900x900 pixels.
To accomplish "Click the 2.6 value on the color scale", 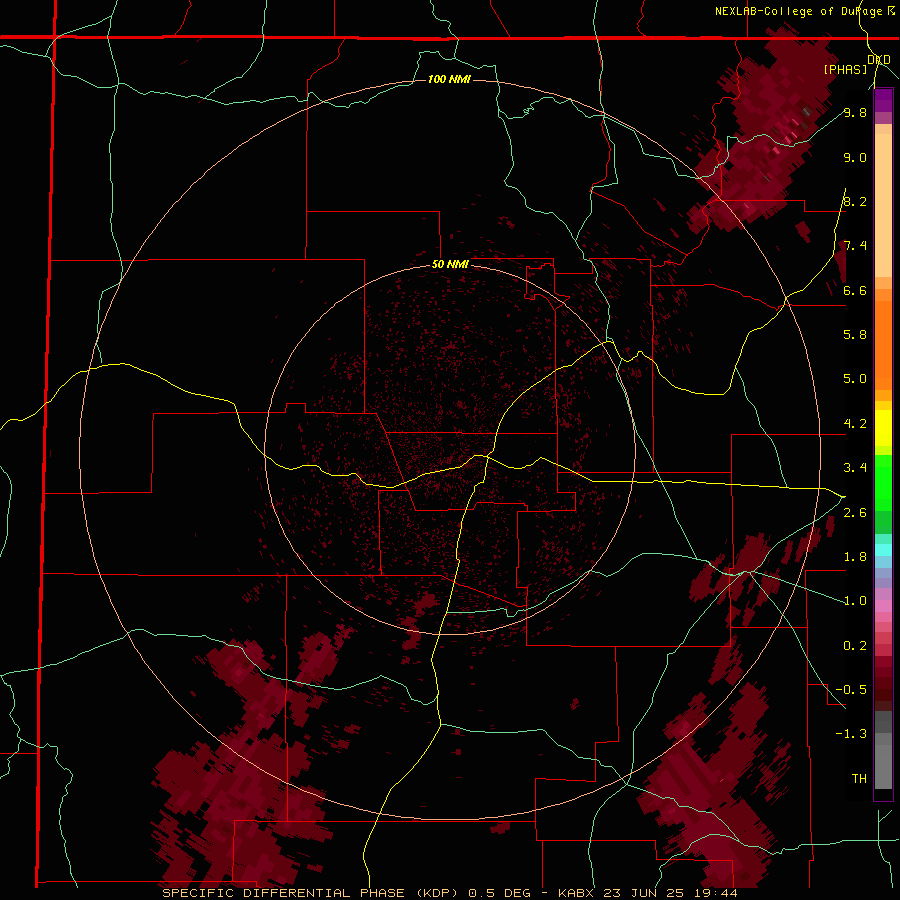I will [x=855, y=512].
